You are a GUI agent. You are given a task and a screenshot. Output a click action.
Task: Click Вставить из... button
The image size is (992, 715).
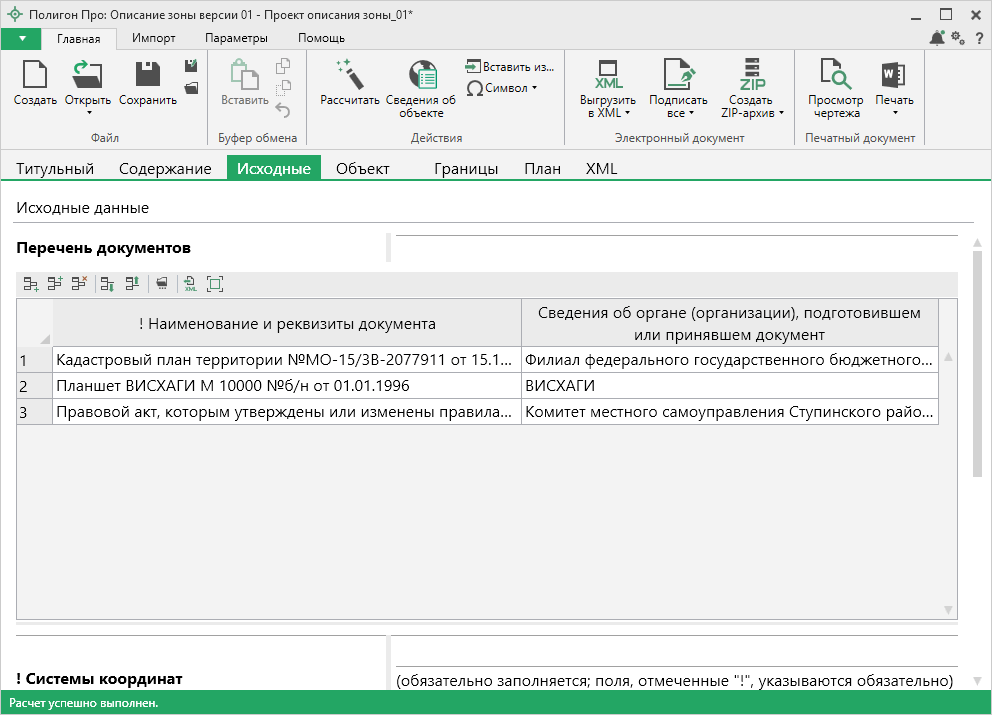point(509,67)
